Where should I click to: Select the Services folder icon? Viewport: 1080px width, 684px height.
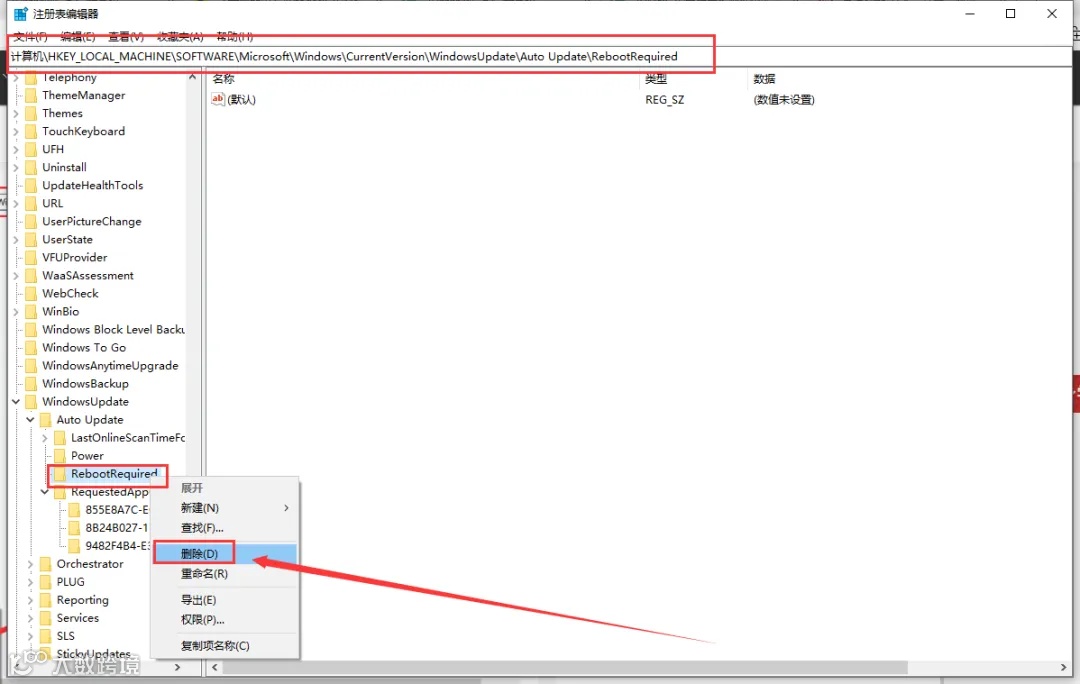tap(45, 618)
